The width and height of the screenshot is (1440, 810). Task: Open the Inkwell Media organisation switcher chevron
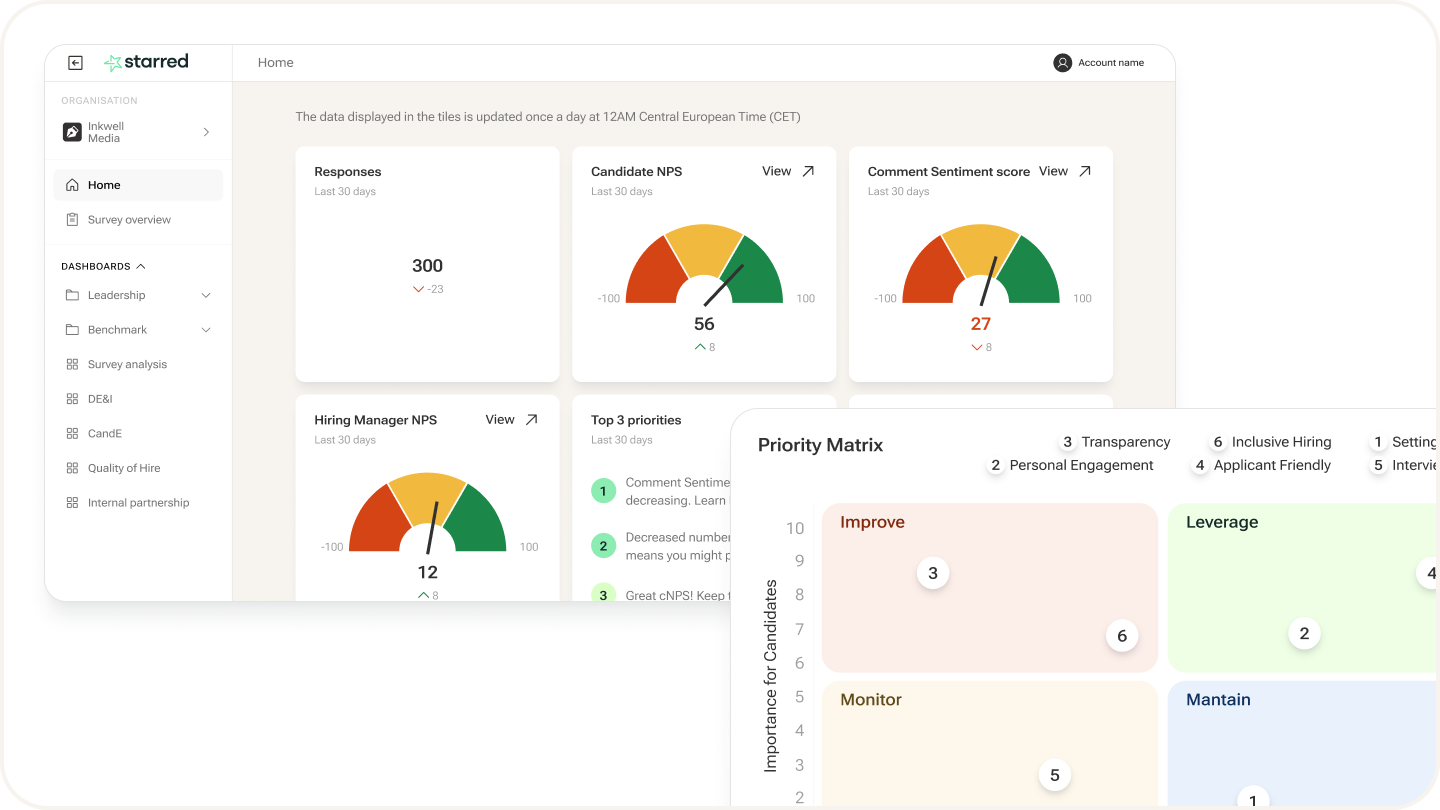coord(206,132)
